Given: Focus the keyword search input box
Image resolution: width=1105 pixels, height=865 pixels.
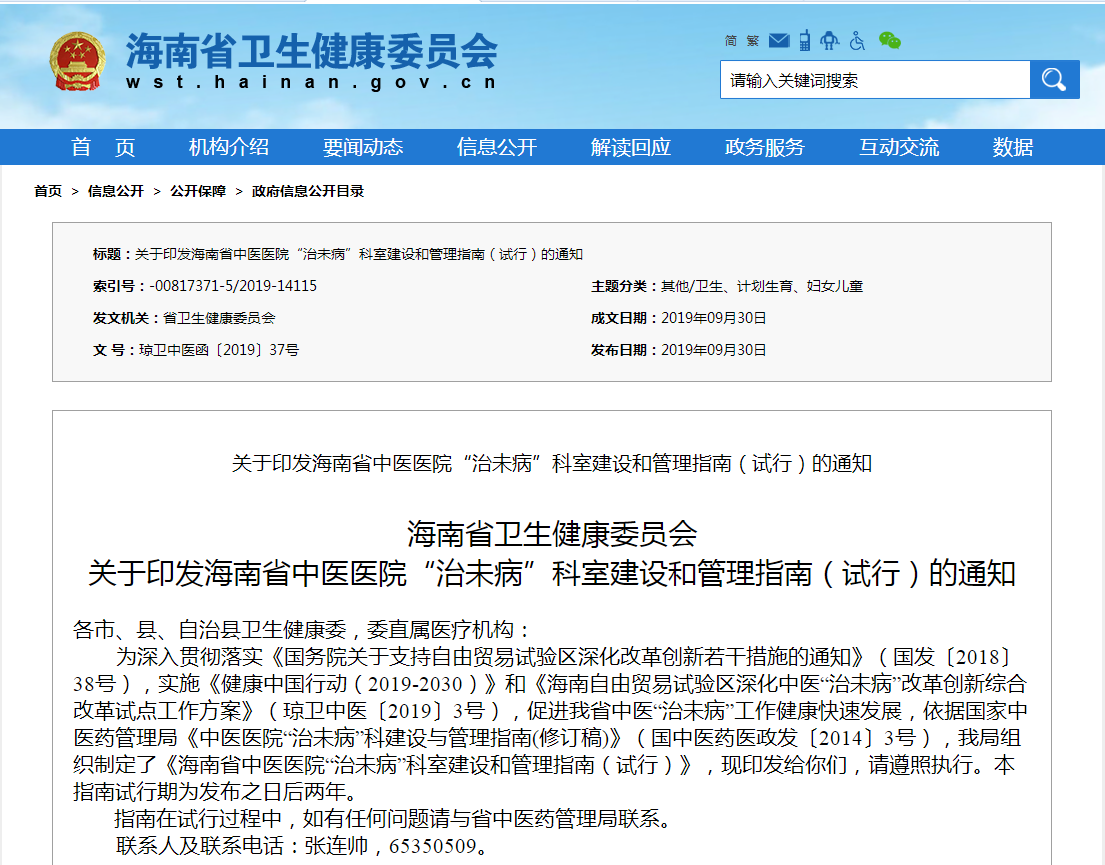Looking at the screenshot, I should (x=874, y=80).
